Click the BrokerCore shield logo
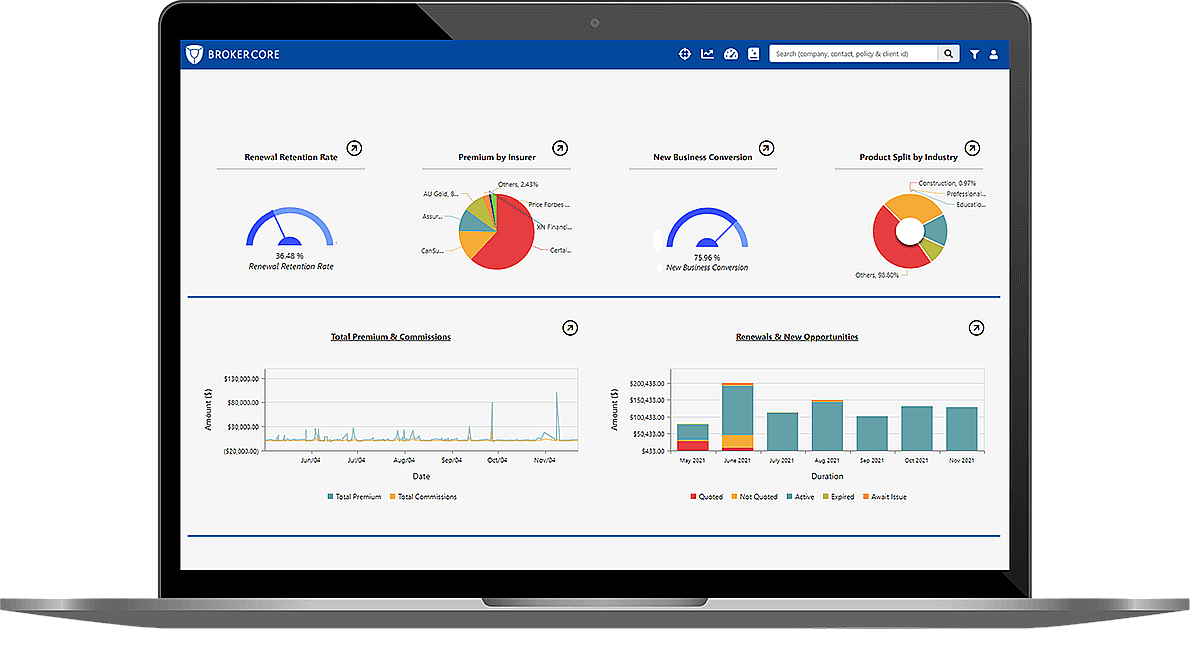 (194, 54)
